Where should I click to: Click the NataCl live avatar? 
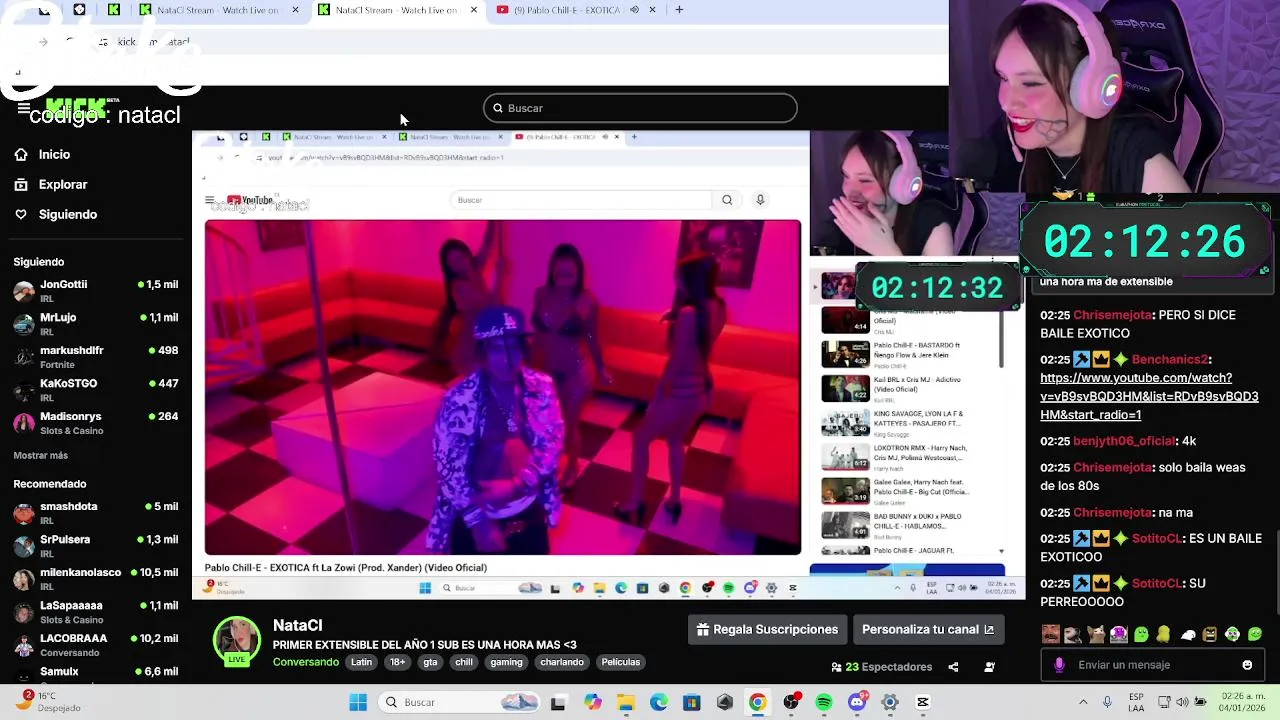236,640
